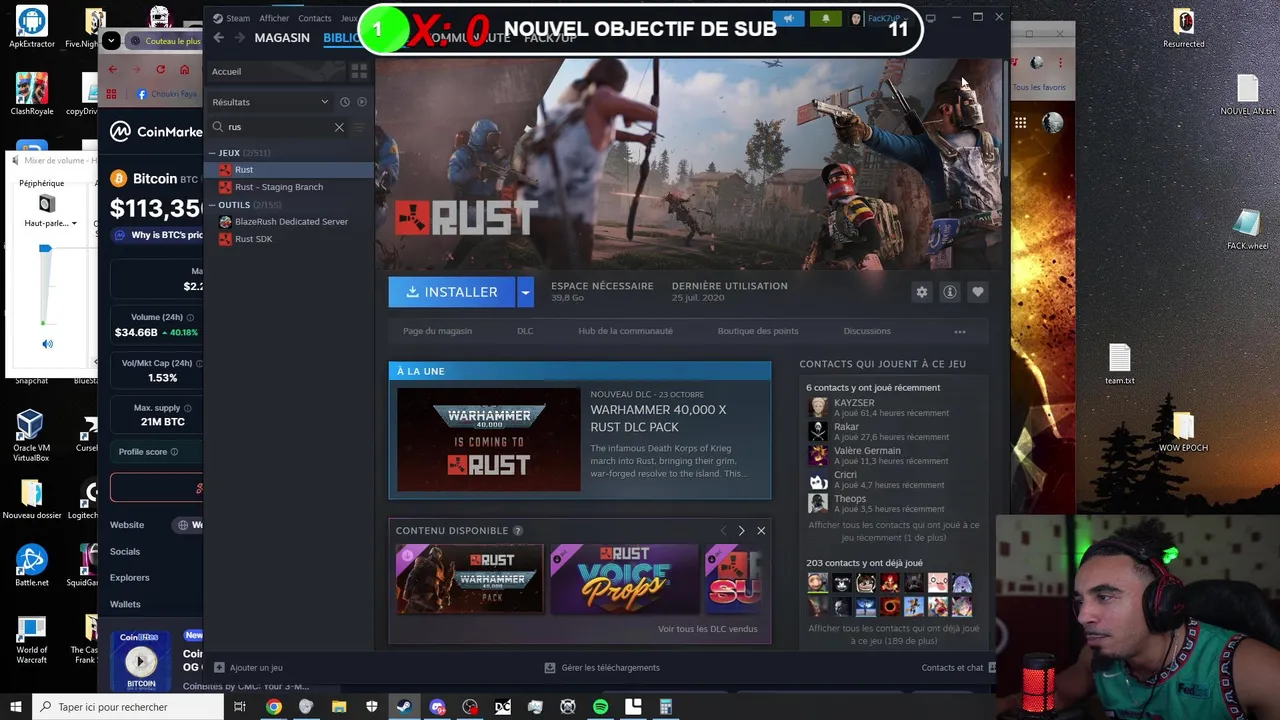This screenshot has width=1280, height=720.
Task: Select Rust in the library list
Action: pyautogui.click(x=289, y=170)
